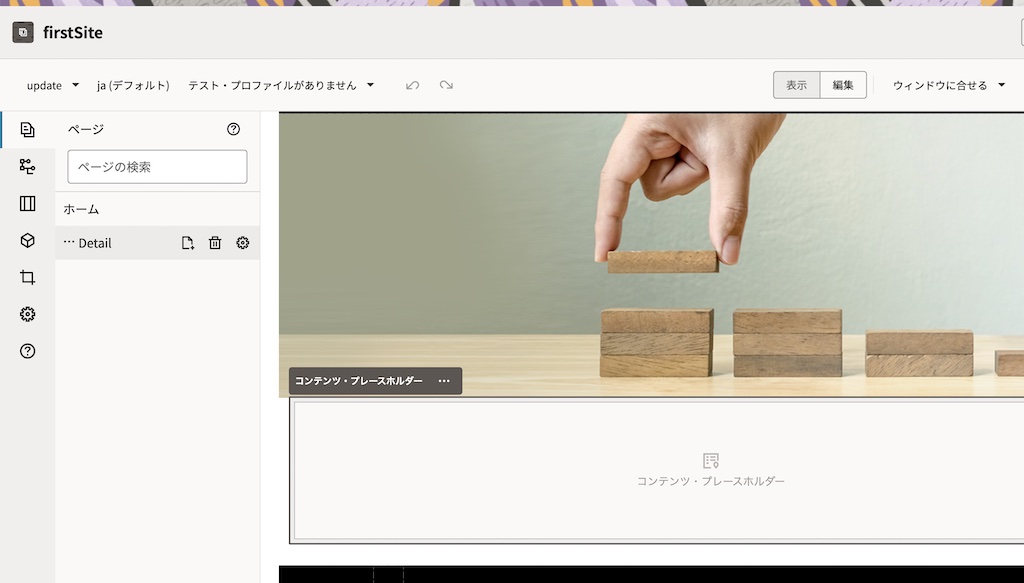Click the ページの検索 search field
The image size is (1024, 583).
157,167
